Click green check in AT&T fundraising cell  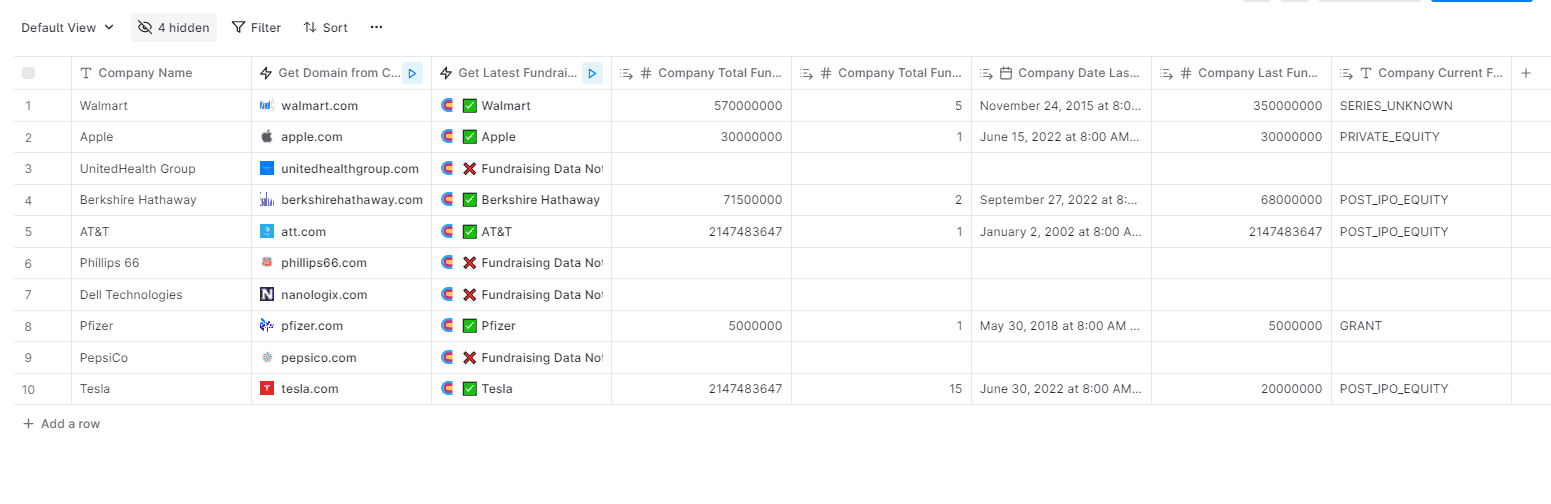click(x=469, y=231)
